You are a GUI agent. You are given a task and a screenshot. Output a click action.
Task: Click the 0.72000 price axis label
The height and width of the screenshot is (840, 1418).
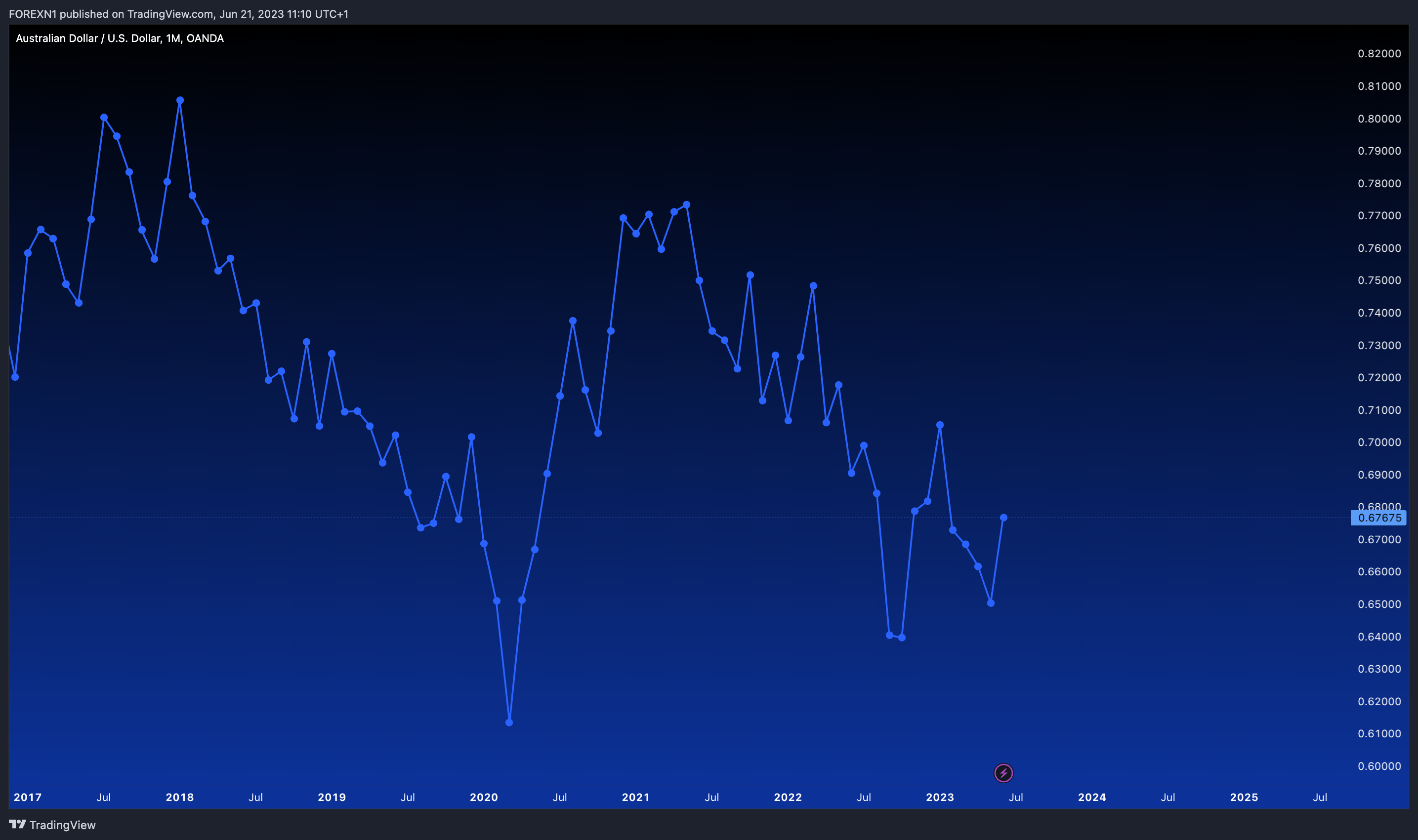click(1379, 378)
